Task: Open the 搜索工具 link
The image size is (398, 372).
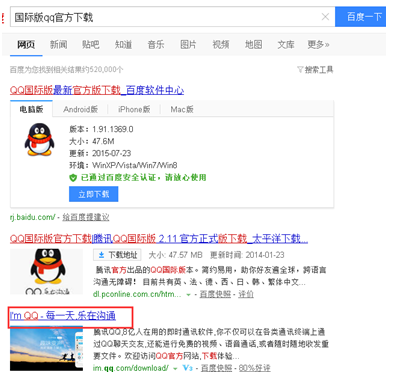Action: point(319,69)
